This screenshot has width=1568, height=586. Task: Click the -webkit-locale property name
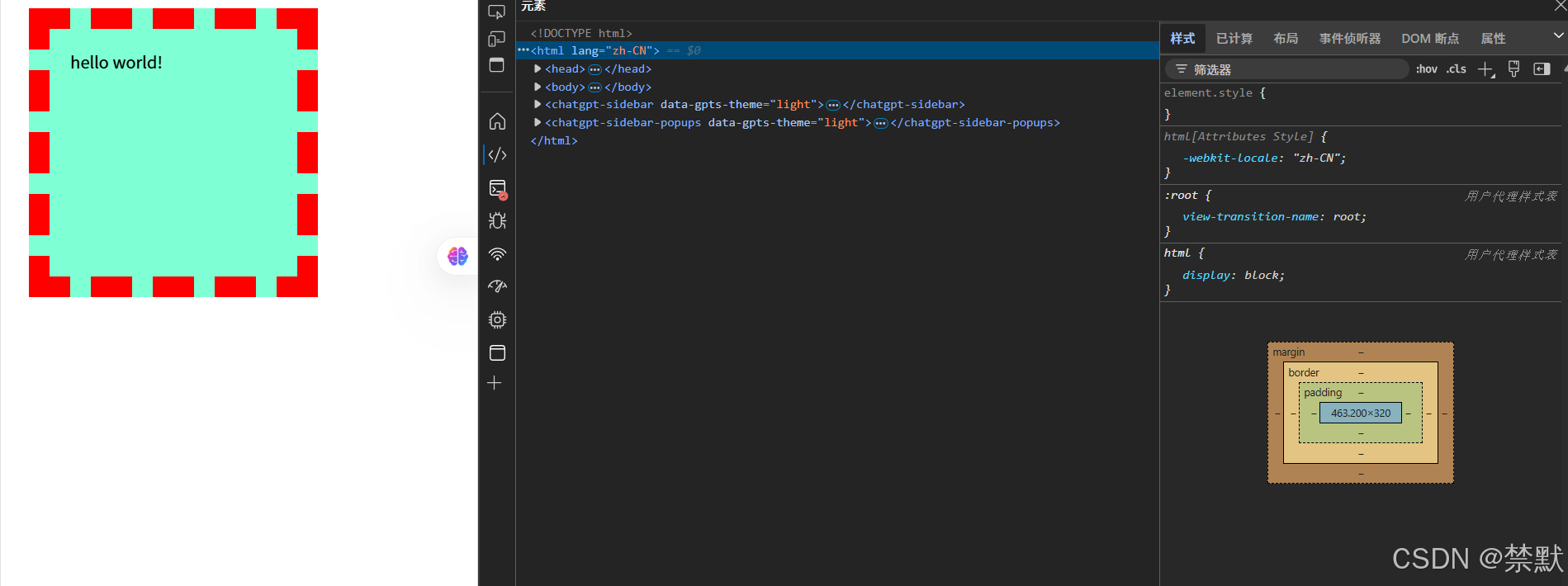coord(1230,158)
